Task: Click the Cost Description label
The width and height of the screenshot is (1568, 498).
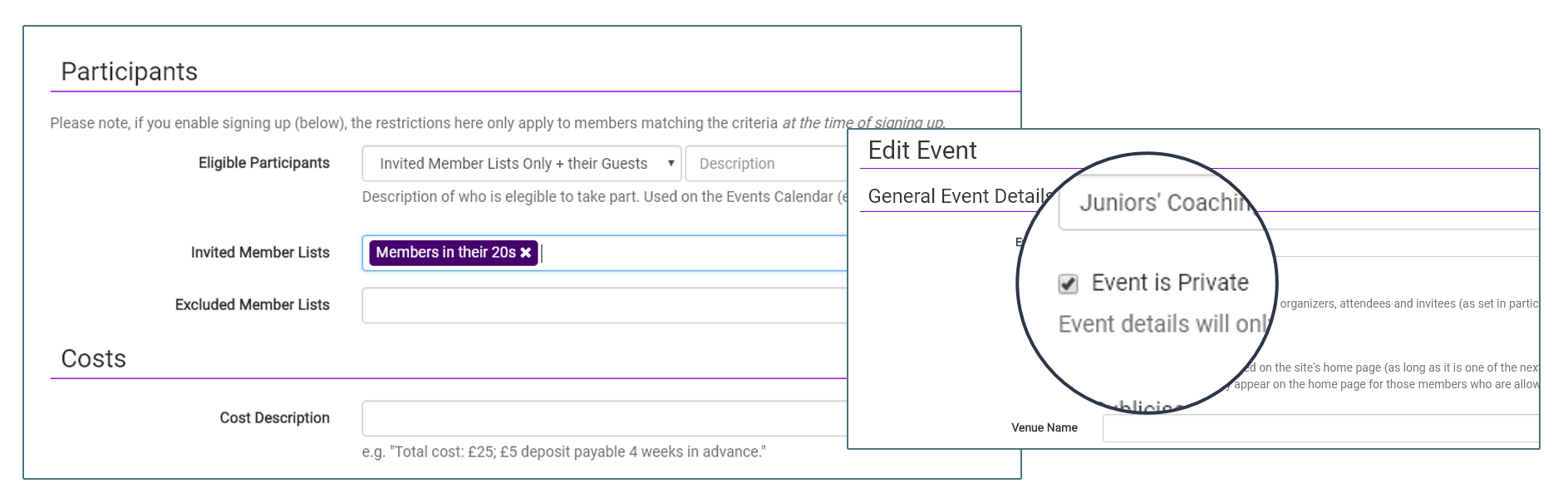Action: click(274, 418)
